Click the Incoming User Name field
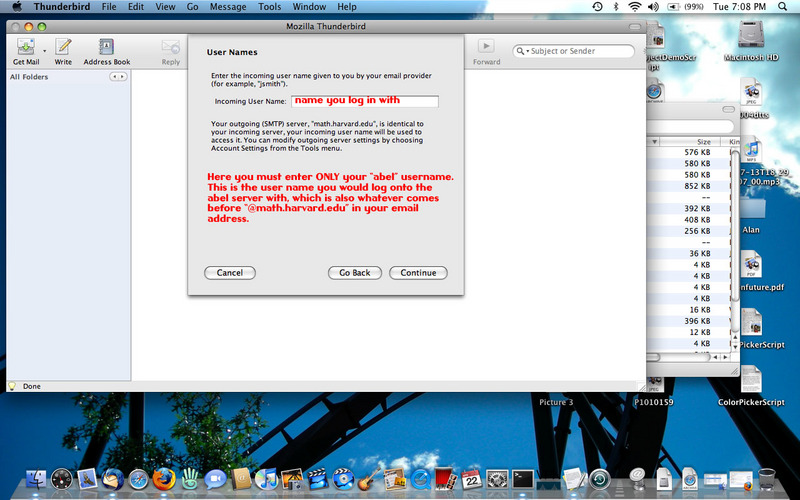The image size is (800, 500). [365, 101]
